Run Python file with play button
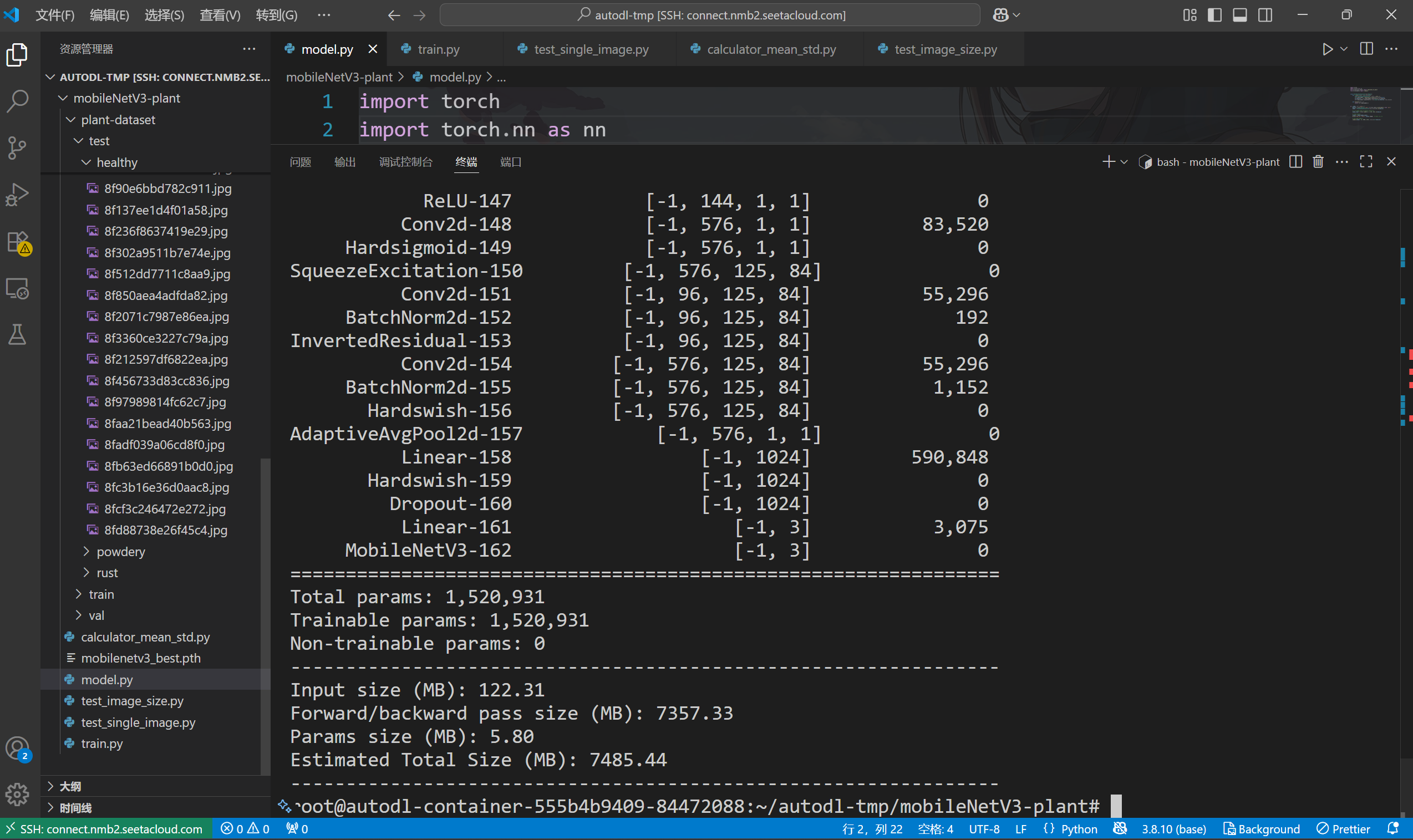Screen dimensions: 1413x840 1327,49
